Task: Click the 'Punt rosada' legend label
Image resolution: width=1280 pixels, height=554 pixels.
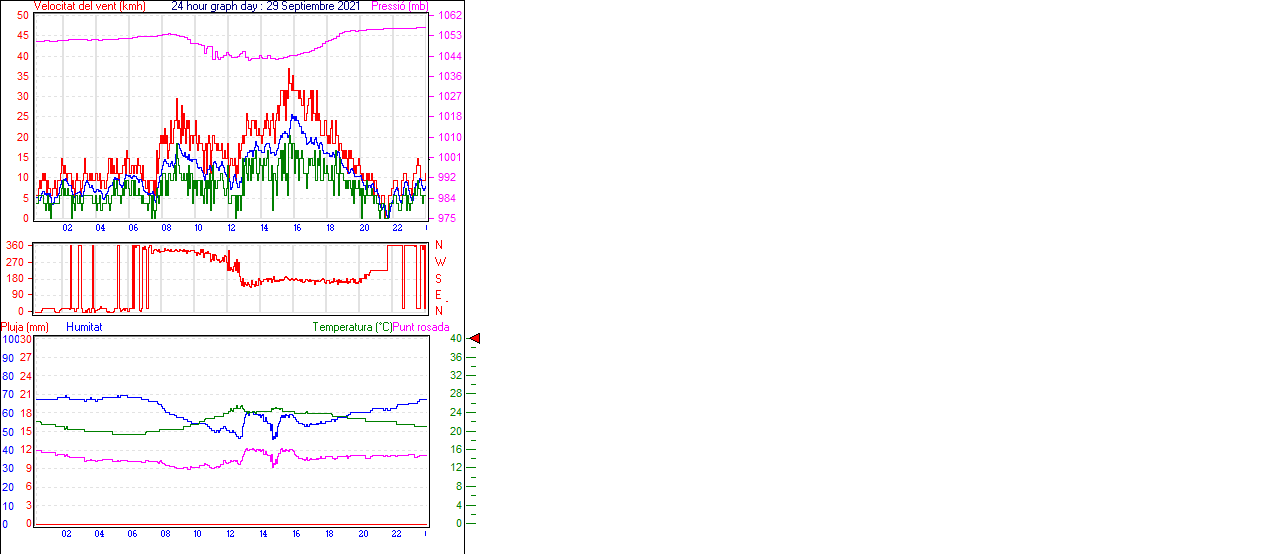Action: (421, 327)
